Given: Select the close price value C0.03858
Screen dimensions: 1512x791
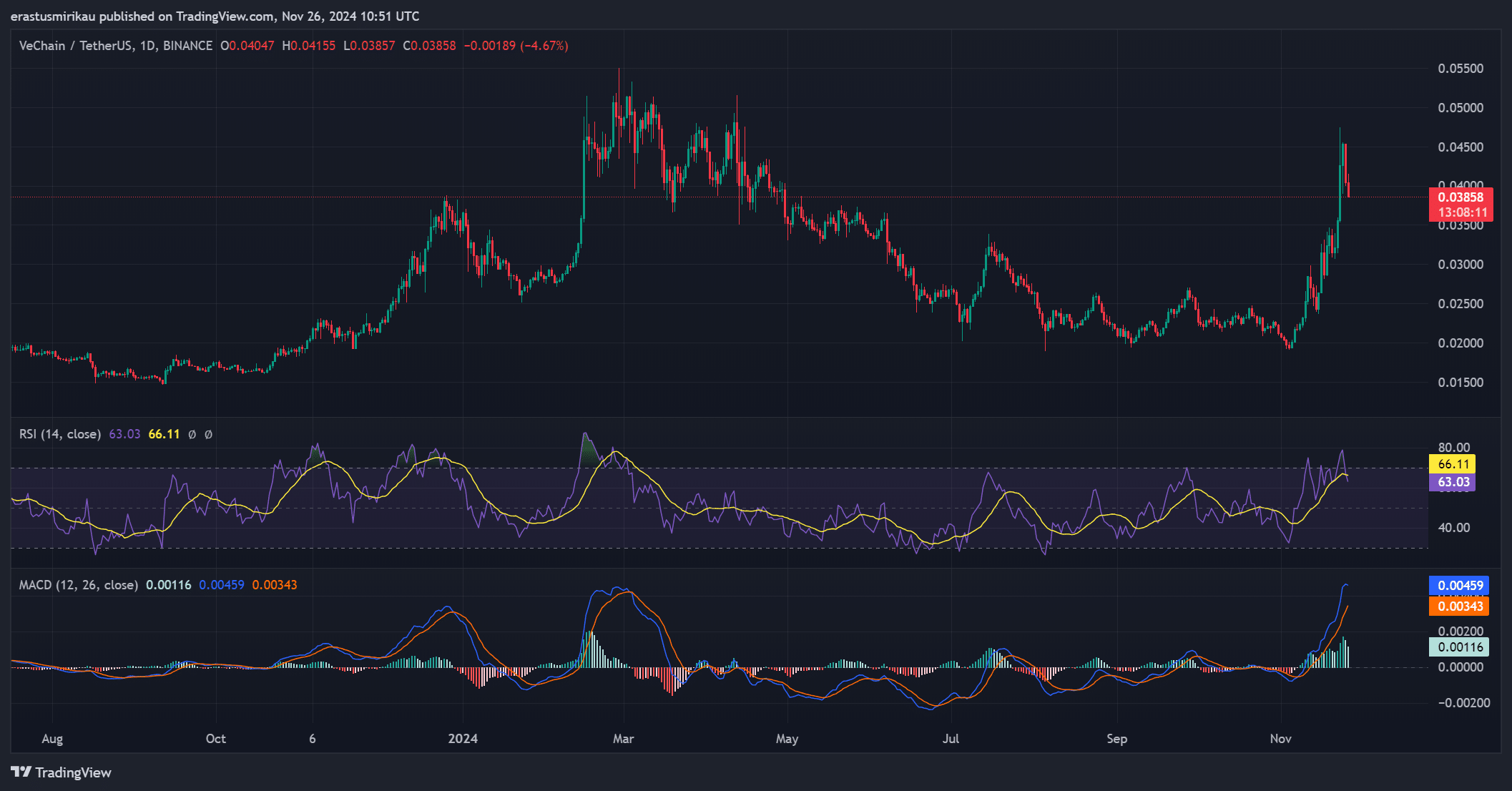Looking at the screenshot, I should 429,46.
